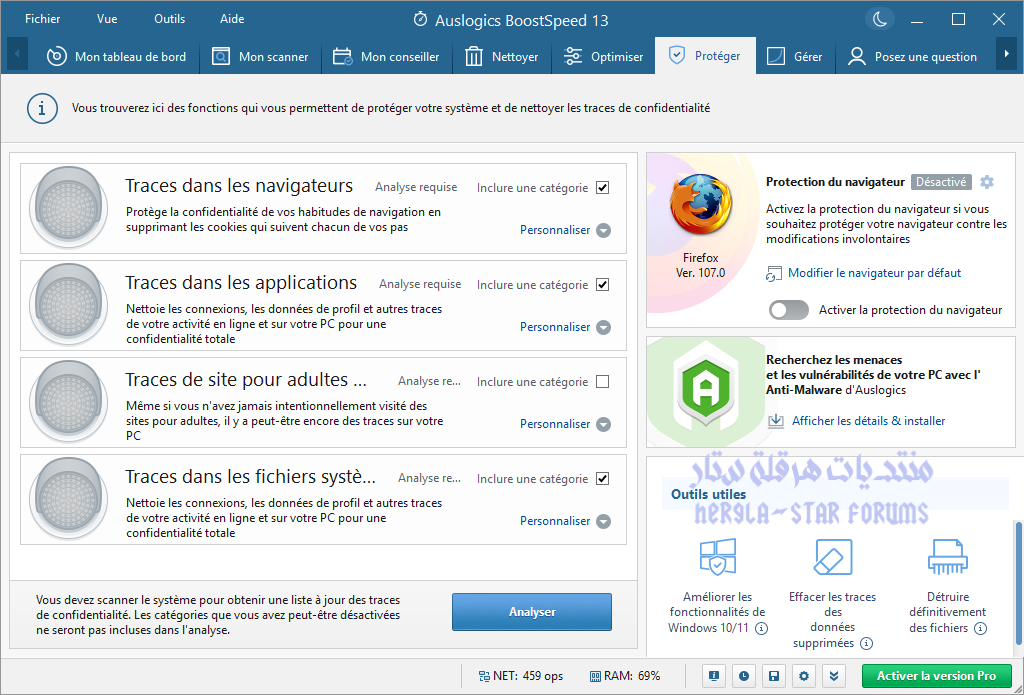Click the RAM: 69% status indicator
The image size is (1024, 695).
coord(624,676)
